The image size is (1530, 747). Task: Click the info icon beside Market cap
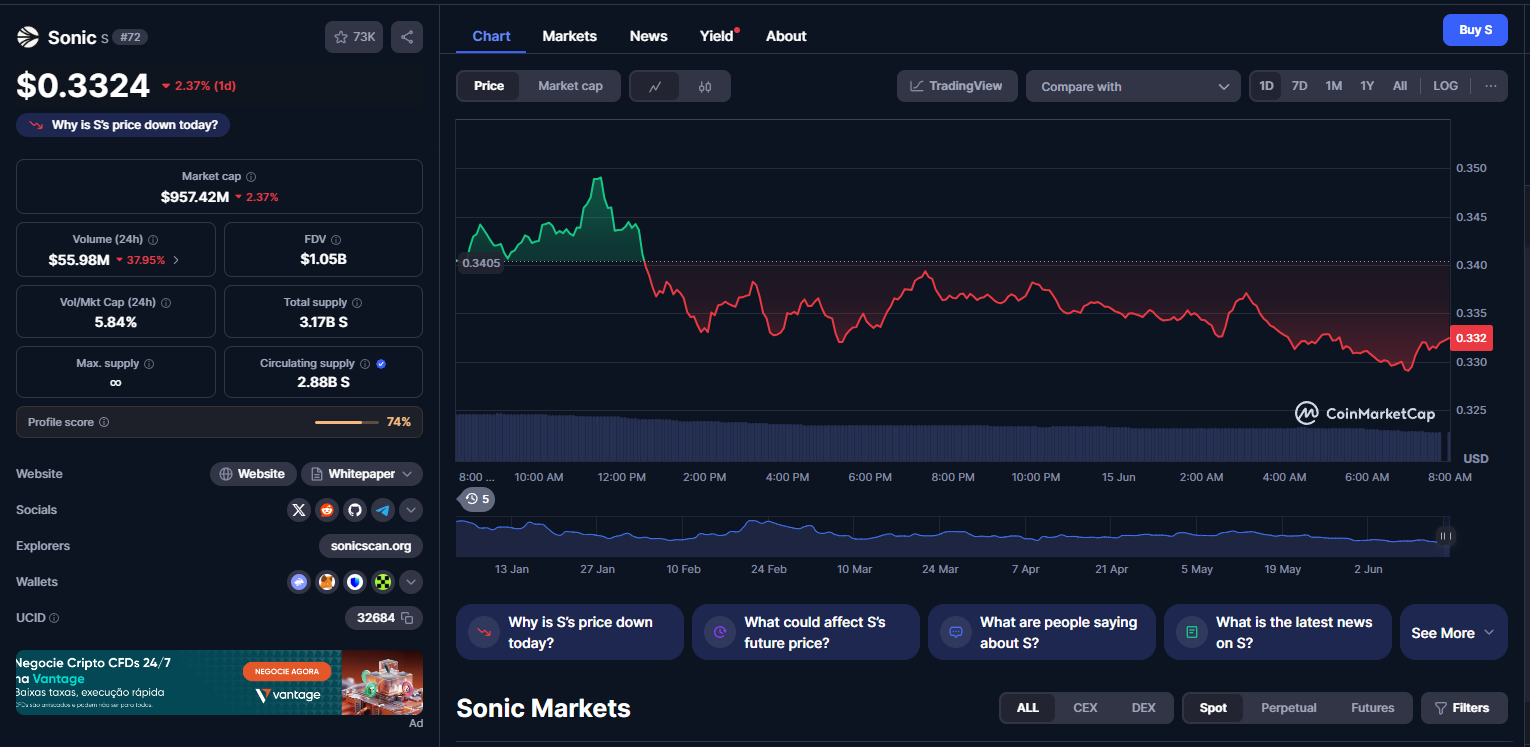pos(251,176)
